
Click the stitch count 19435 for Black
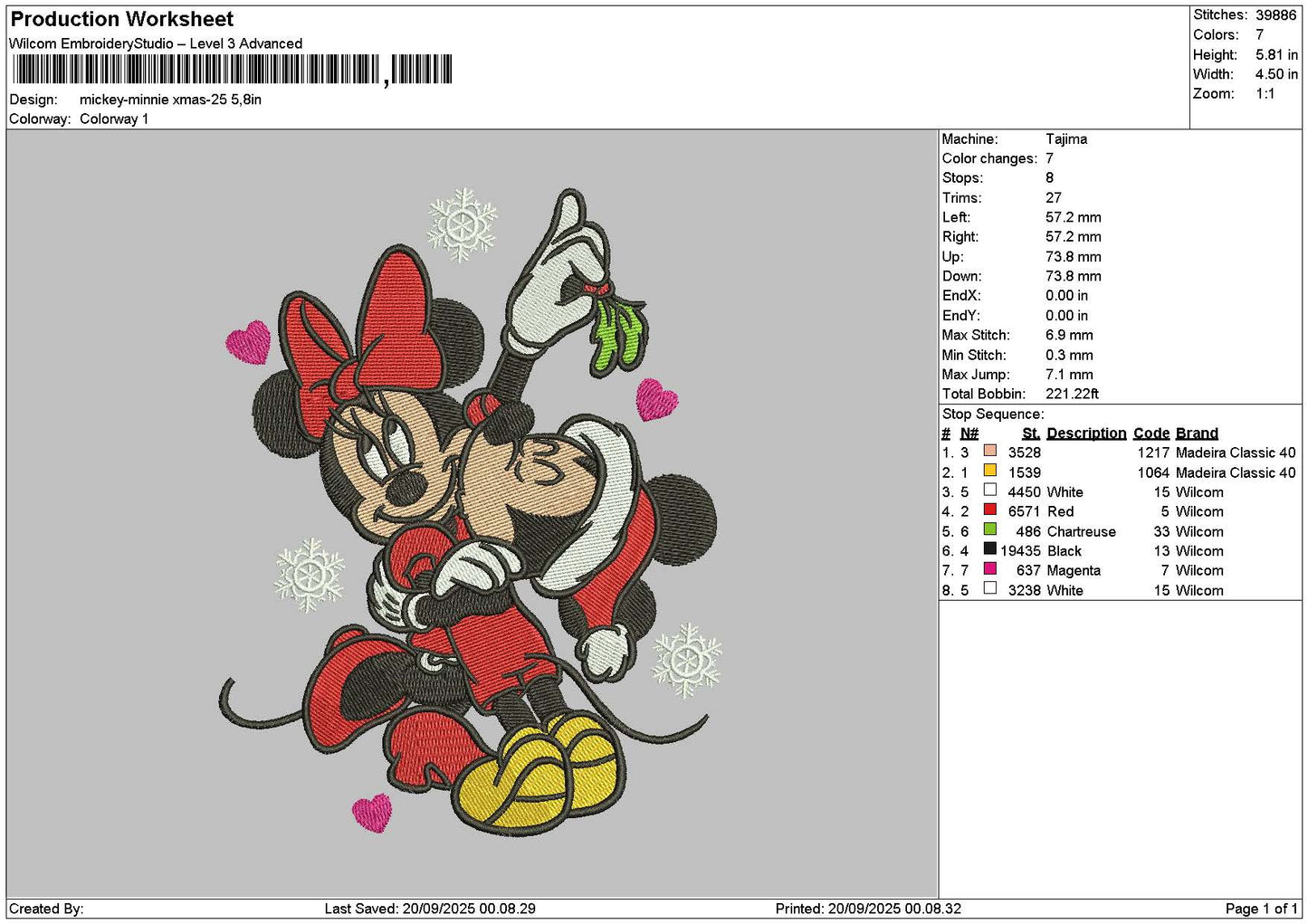pyautogui.click(x=1020, y=551)
